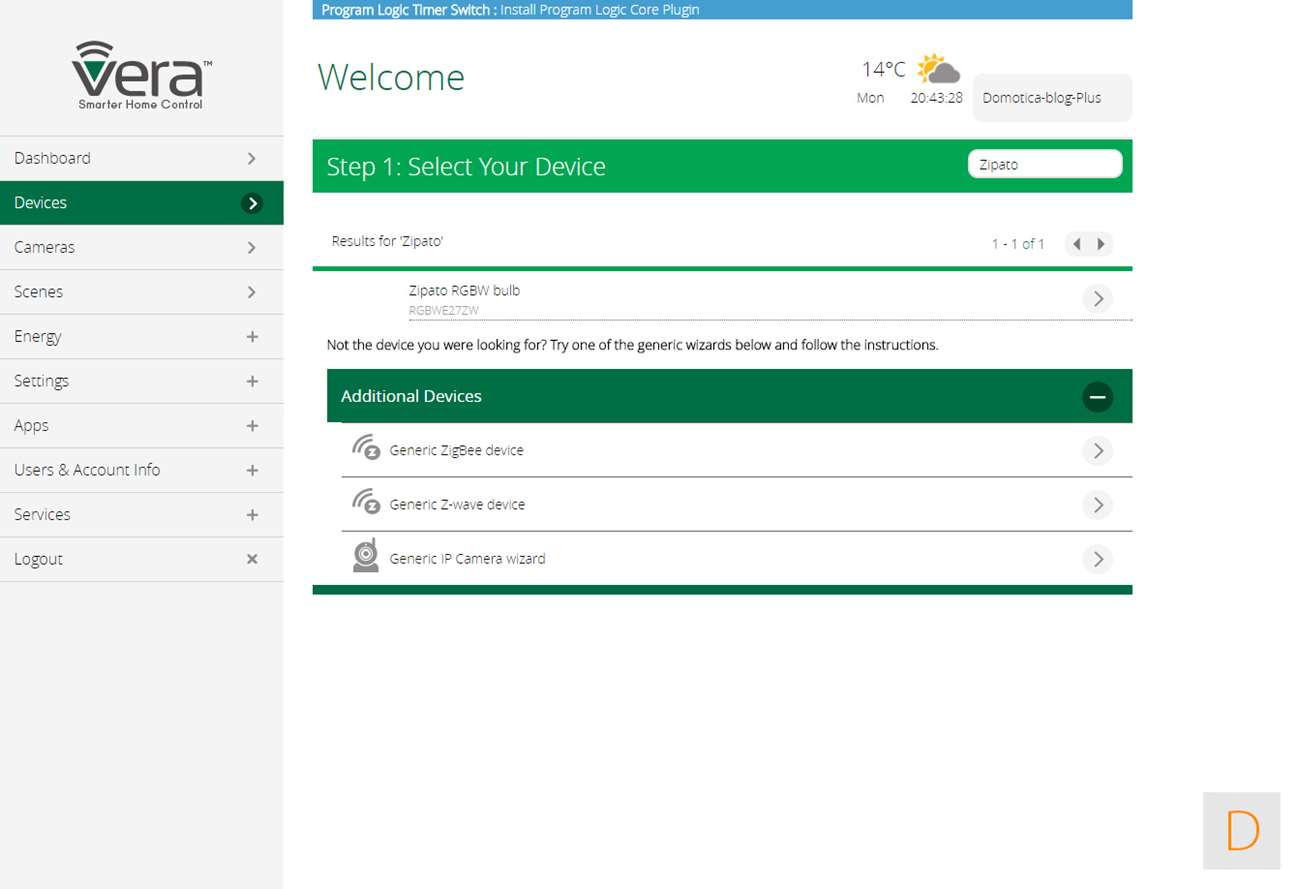Image resolution: width=1300 pixels, height=889 pixels.
Task: Click Install Program Logic Core Plugin link
Action: [599, 10]
